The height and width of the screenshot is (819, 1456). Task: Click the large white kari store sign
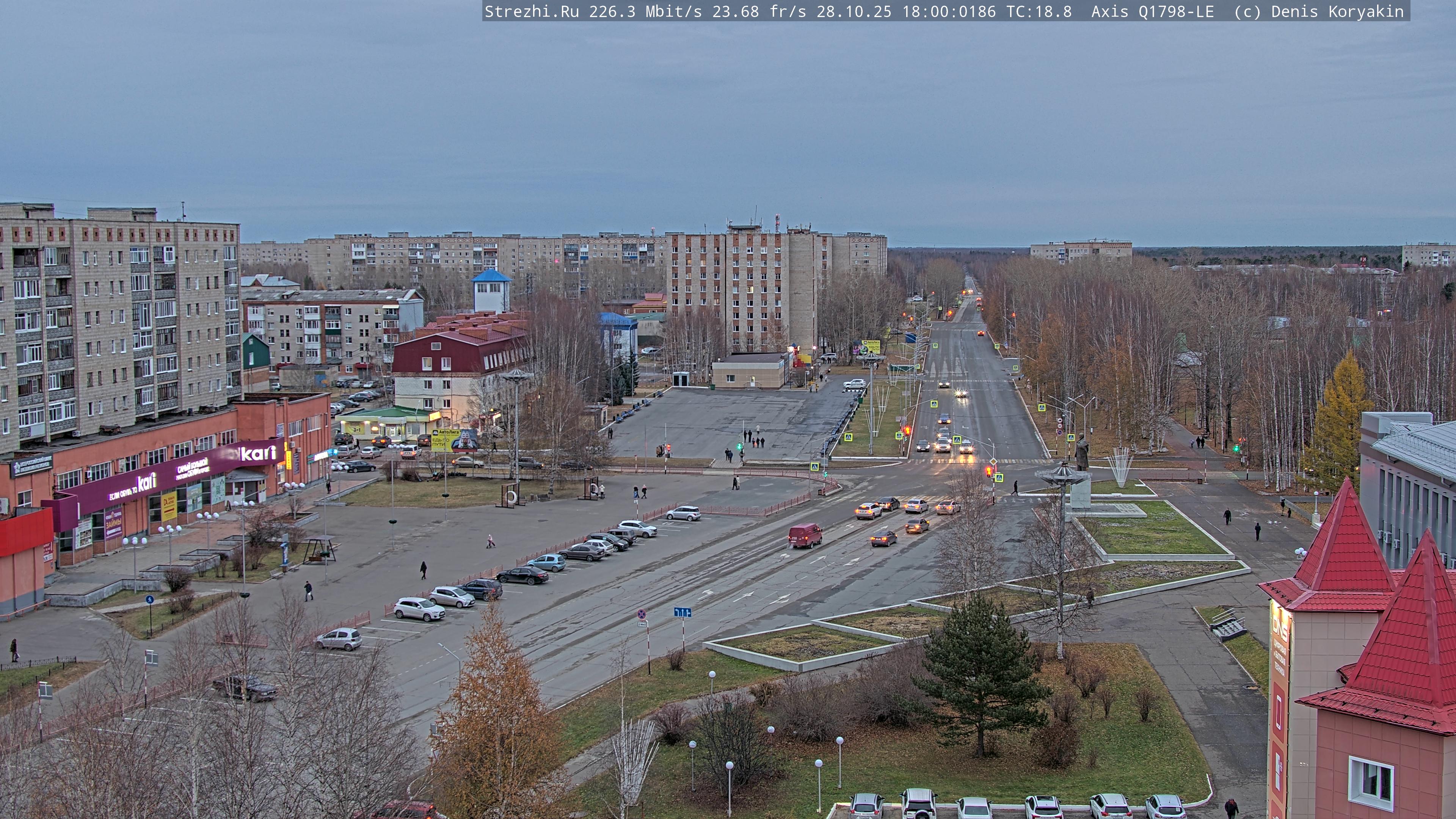point(259,453)
